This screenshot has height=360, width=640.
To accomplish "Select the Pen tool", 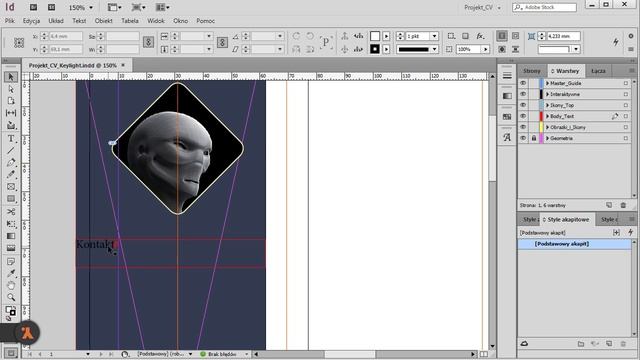I will coord(11,162).
